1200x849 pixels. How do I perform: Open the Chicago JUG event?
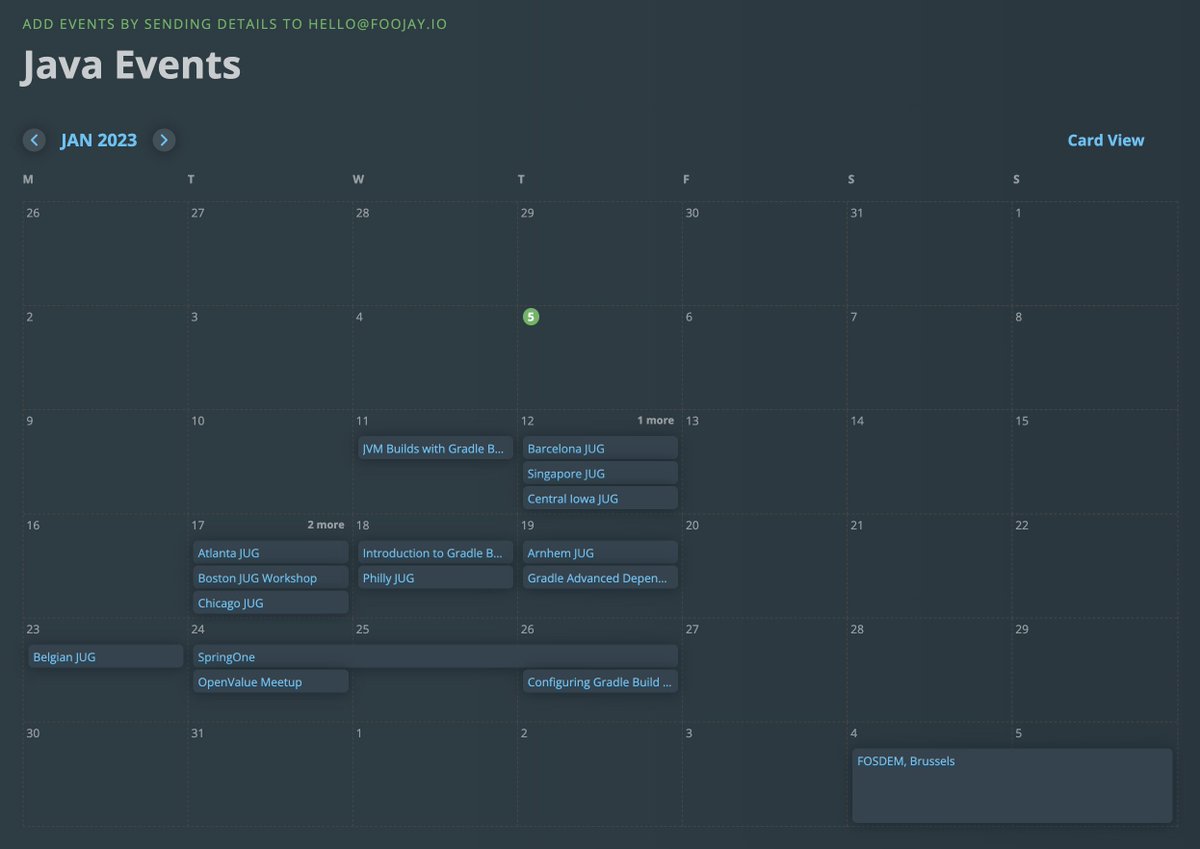[271, 602]
